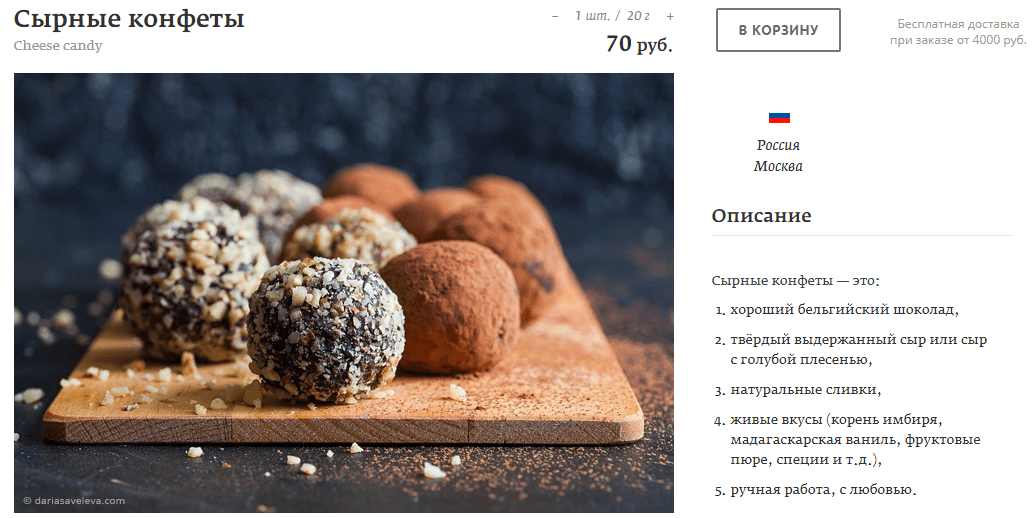Image resolution: width=1033 pixels, height=518 pixels.
Task: Select the Cheese candy subtitle
Action: [x=58, y=45]
